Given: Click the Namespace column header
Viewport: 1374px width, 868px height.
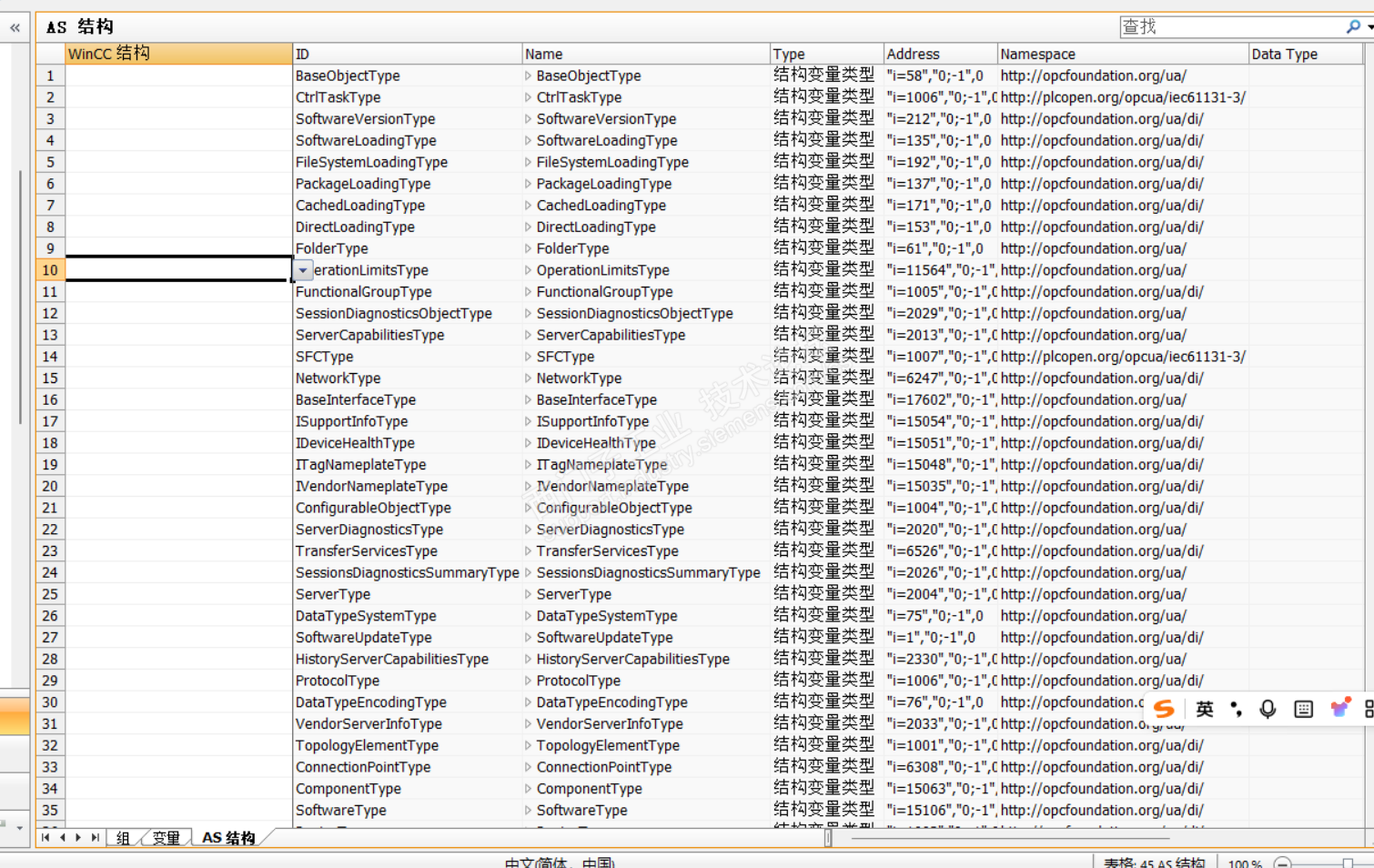Looking at the screenshot, I should (1123, 54).
